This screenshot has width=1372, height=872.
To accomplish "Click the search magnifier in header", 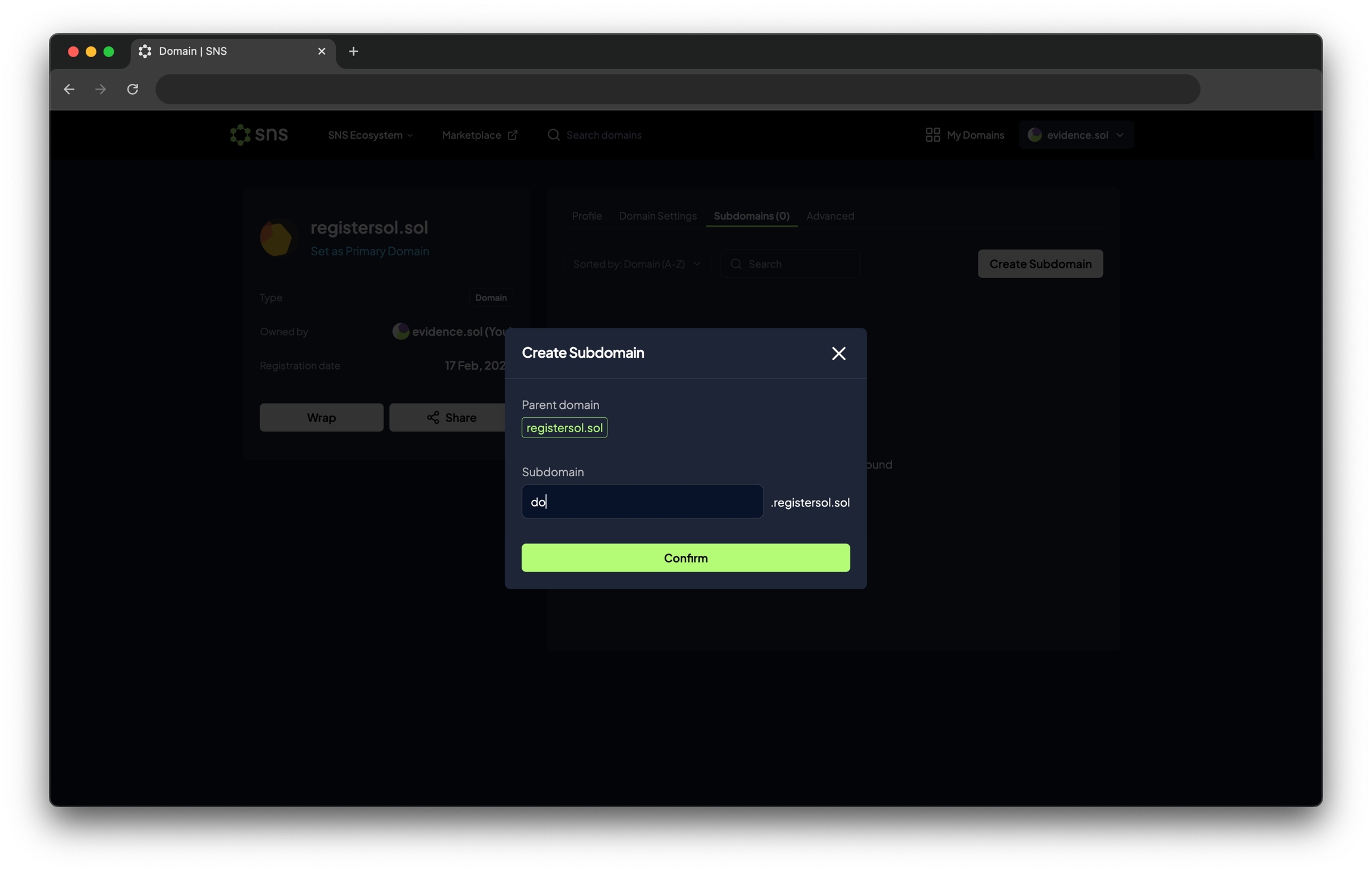I will (553, 135).
